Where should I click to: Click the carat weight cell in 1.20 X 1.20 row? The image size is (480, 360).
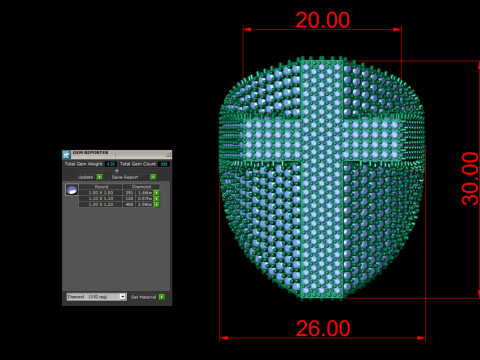(x=145, y=204)
